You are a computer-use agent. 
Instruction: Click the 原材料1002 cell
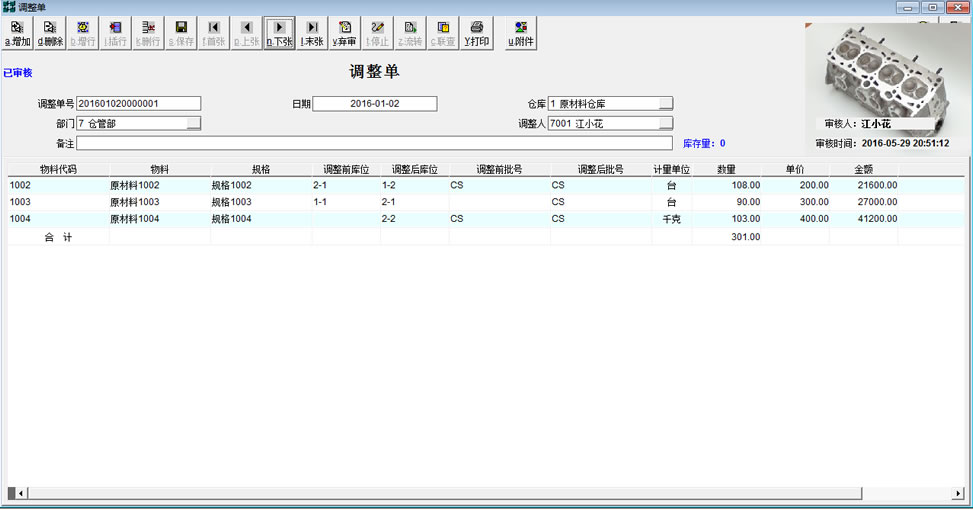(159, 185)
